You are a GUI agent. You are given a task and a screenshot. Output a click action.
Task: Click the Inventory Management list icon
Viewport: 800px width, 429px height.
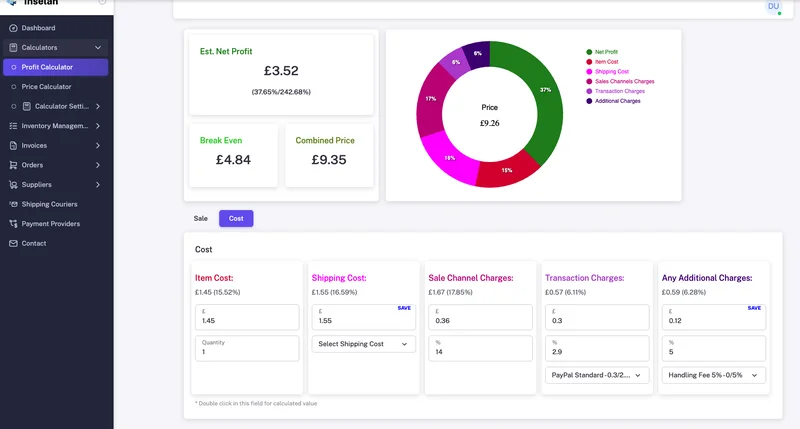[13, 126]
